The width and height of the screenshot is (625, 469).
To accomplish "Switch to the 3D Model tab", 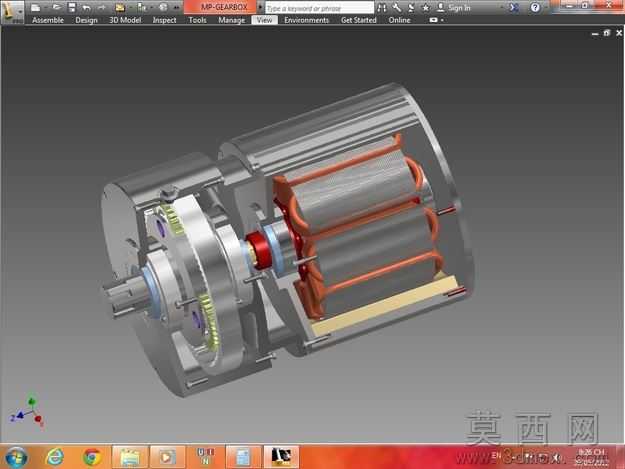I will click(125, 20).
